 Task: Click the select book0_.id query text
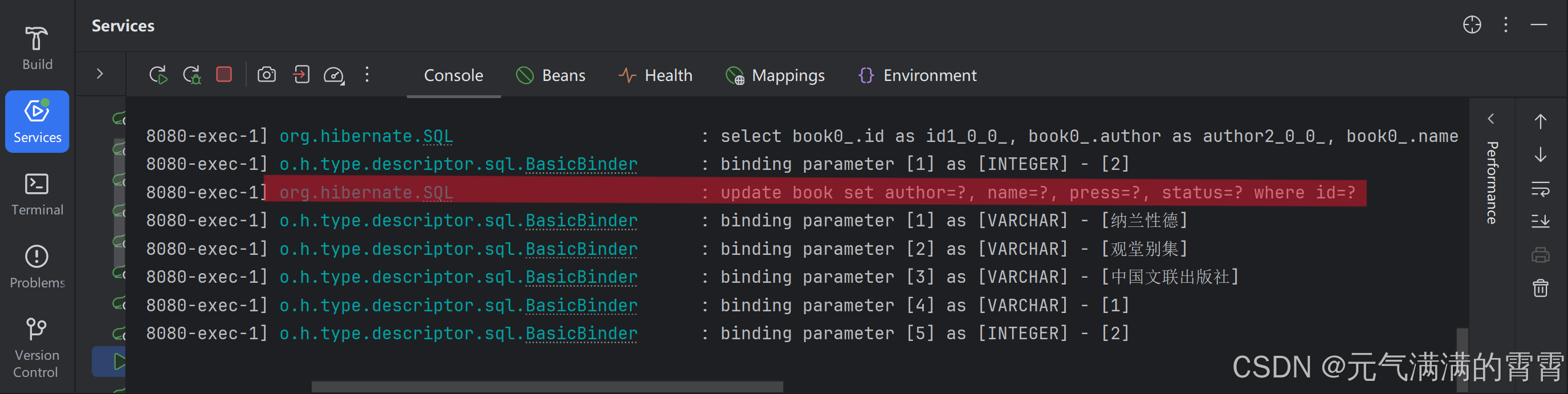1090,136
